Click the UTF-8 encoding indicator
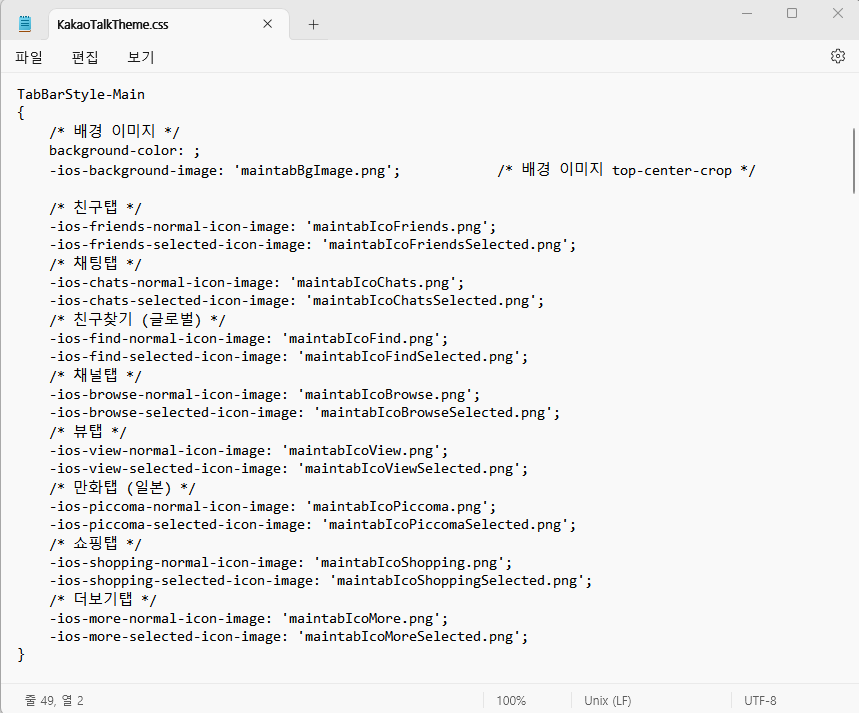 tap(760, 700)
